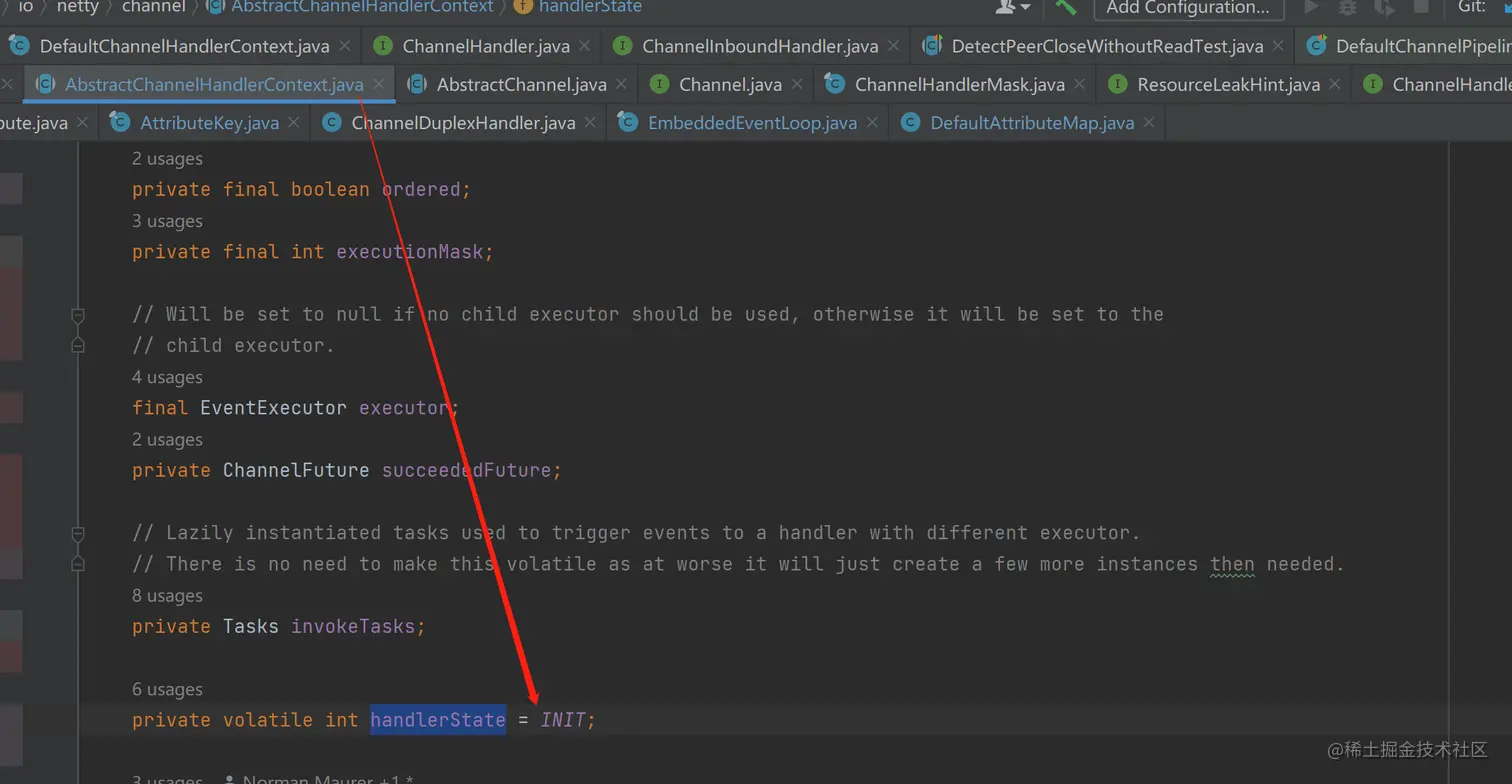Collapse the comment starting "Will be set to null"
The height and width of the screenshot is (784, 1512).
coord(78,315)
